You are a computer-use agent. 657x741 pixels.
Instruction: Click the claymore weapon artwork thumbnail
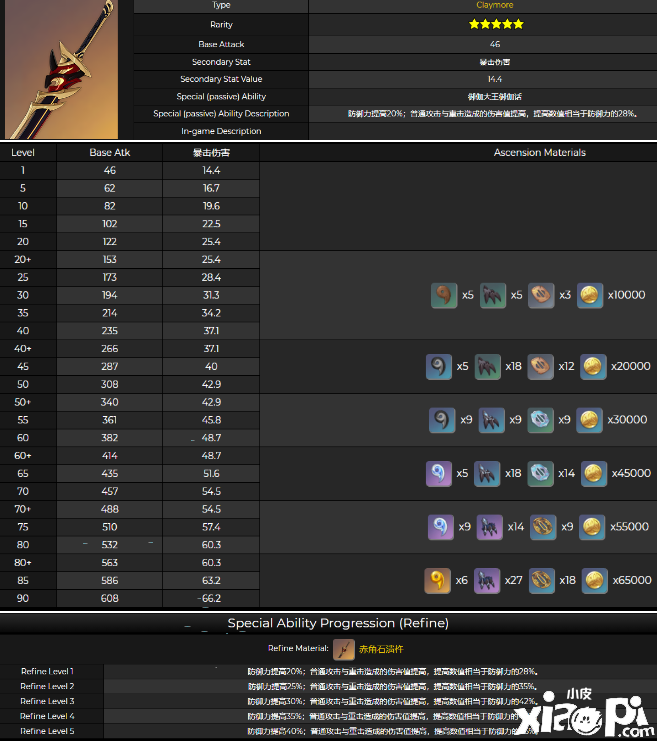[61, 69]
